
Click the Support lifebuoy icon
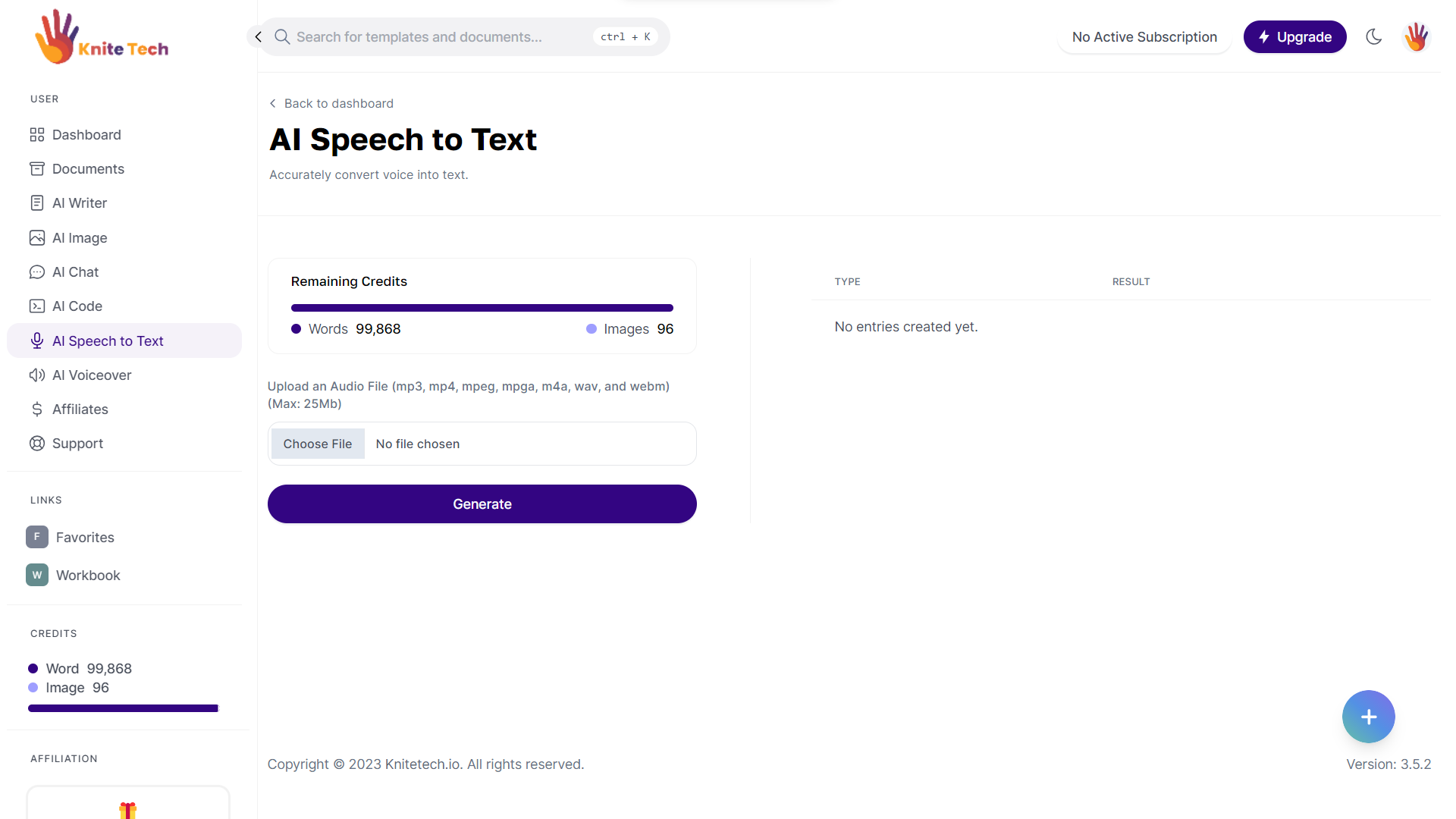pos(36,444)
